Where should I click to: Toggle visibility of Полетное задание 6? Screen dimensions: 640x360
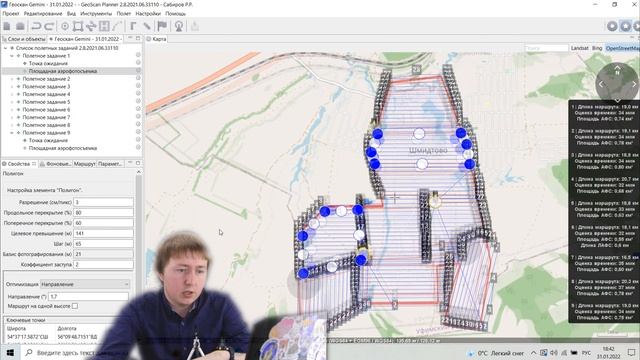coord(138,109)
